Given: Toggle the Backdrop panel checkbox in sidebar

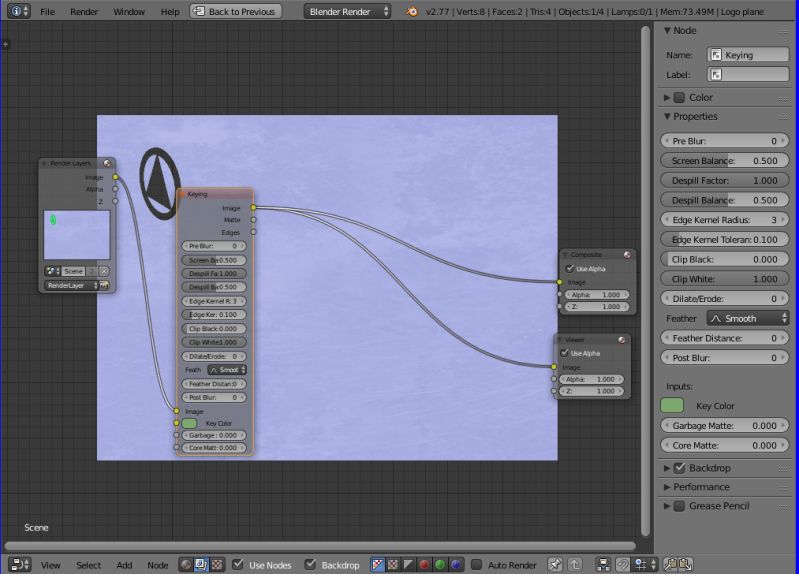Looking at the screenshot, I should click(x=679, y=468).
